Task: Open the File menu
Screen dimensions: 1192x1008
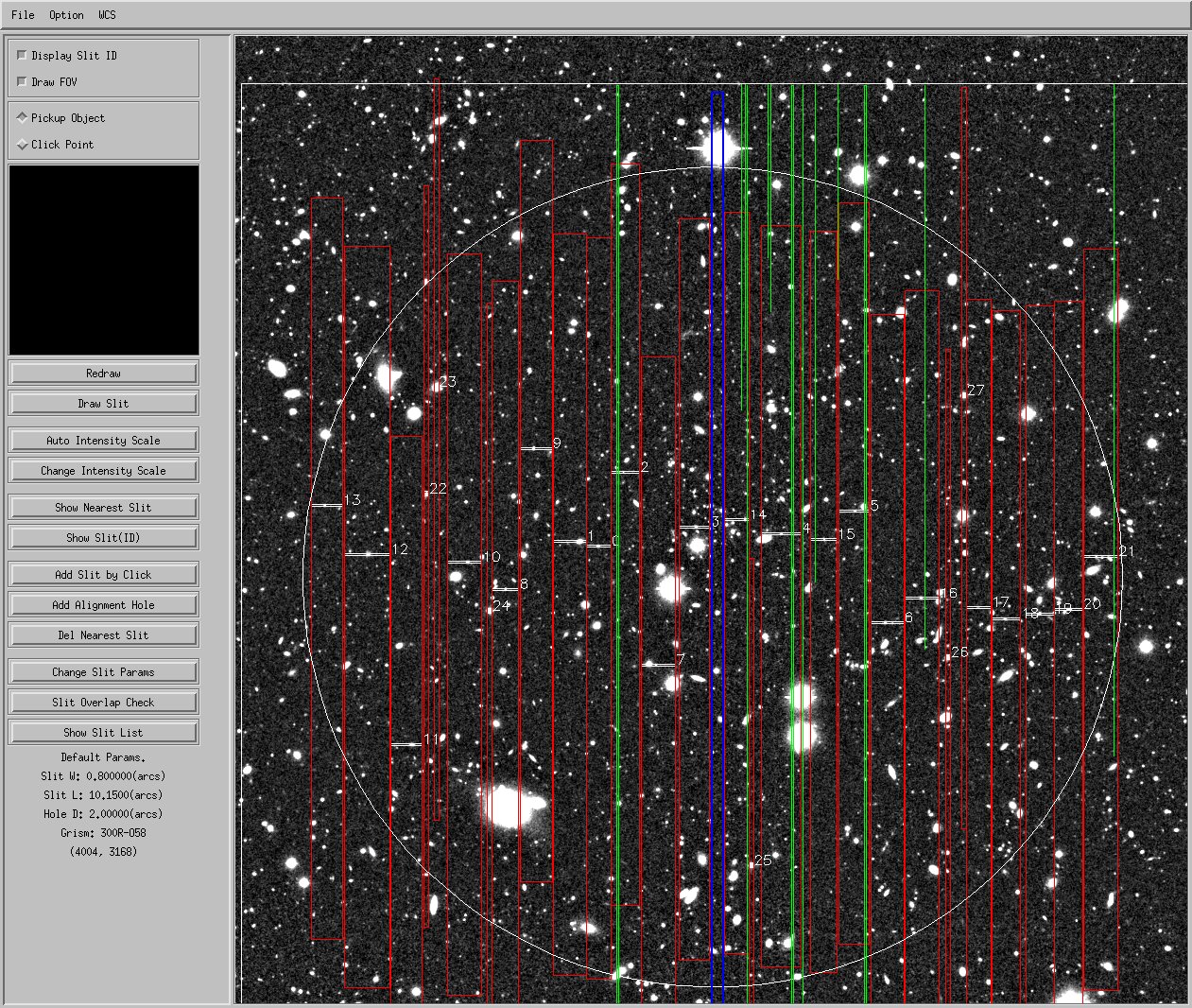Action: pos(23,14)
